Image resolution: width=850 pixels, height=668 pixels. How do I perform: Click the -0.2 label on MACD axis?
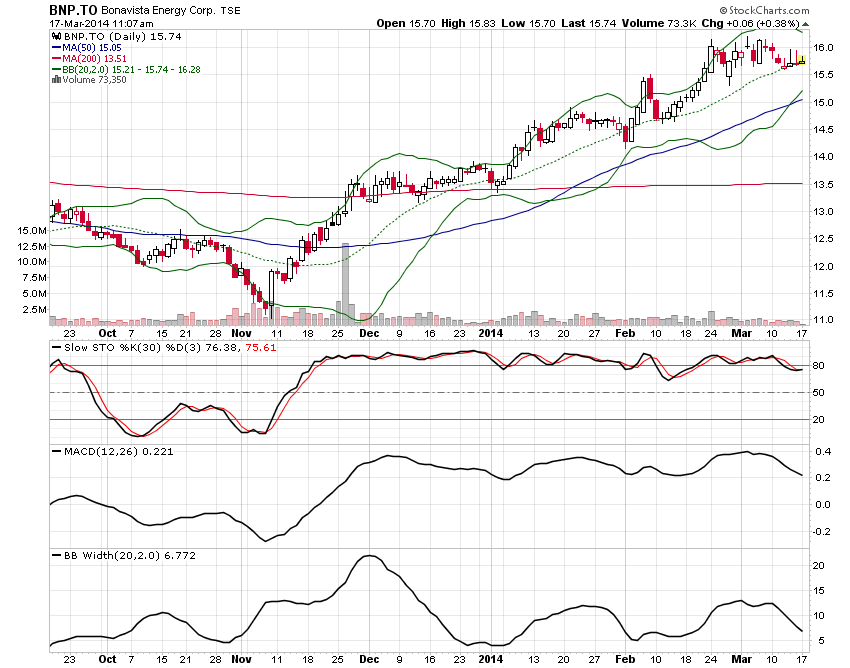tap(822, 532)
